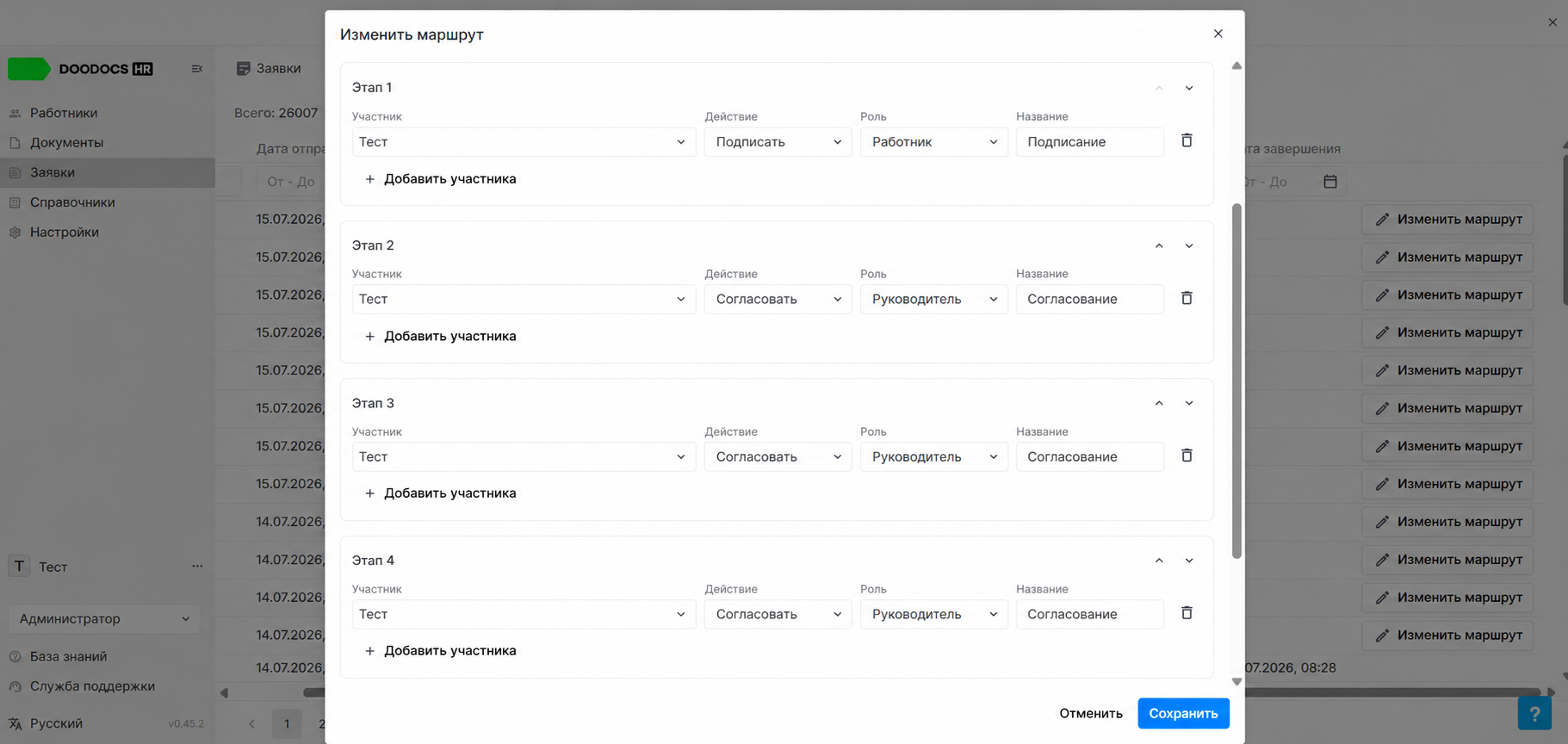1568x744 pixels.
Task: Edit Название field in Этап 4
Action: click(x=1089, y=614)
